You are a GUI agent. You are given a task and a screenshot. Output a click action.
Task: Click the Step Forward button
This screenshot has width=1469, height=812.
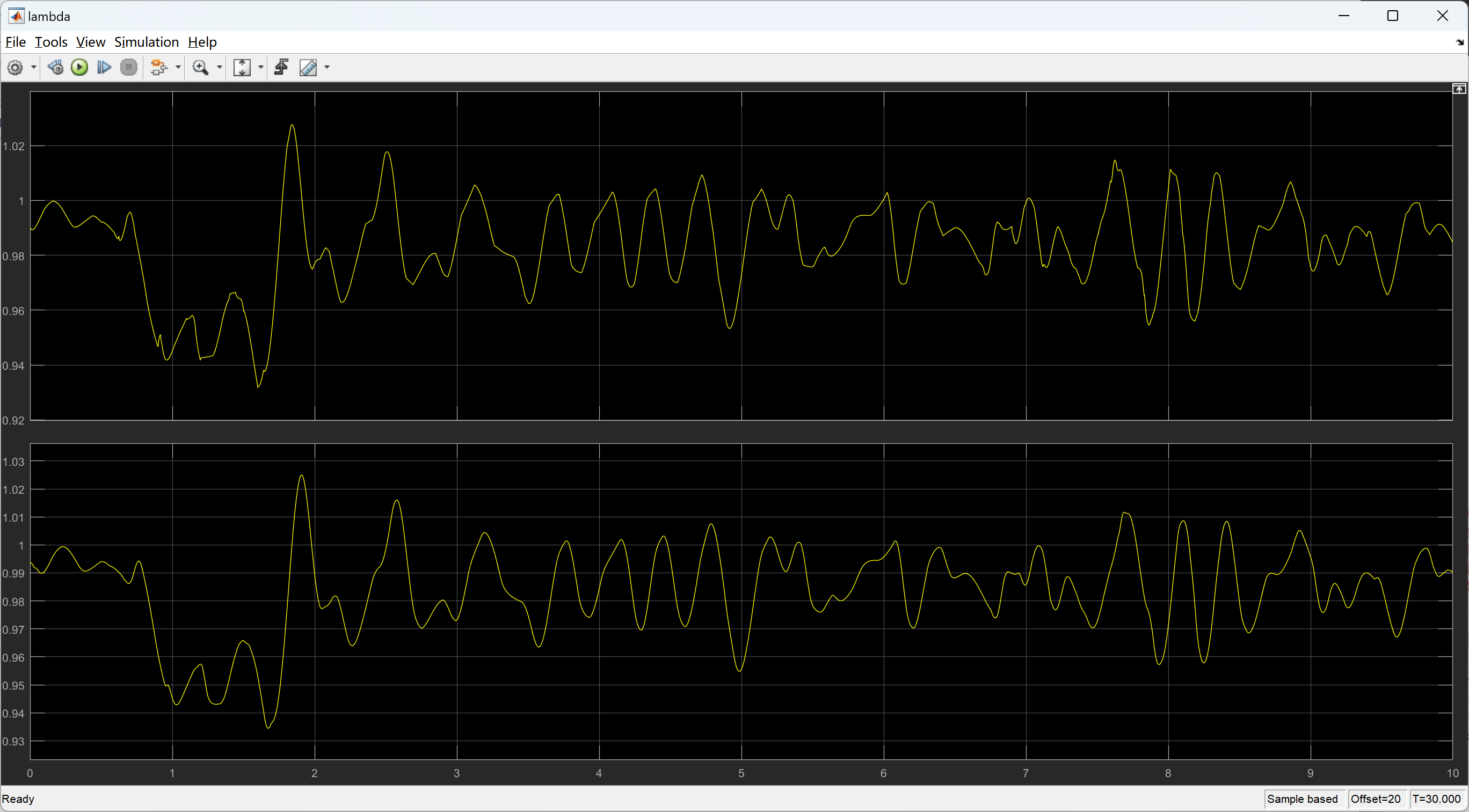(104, 68)
